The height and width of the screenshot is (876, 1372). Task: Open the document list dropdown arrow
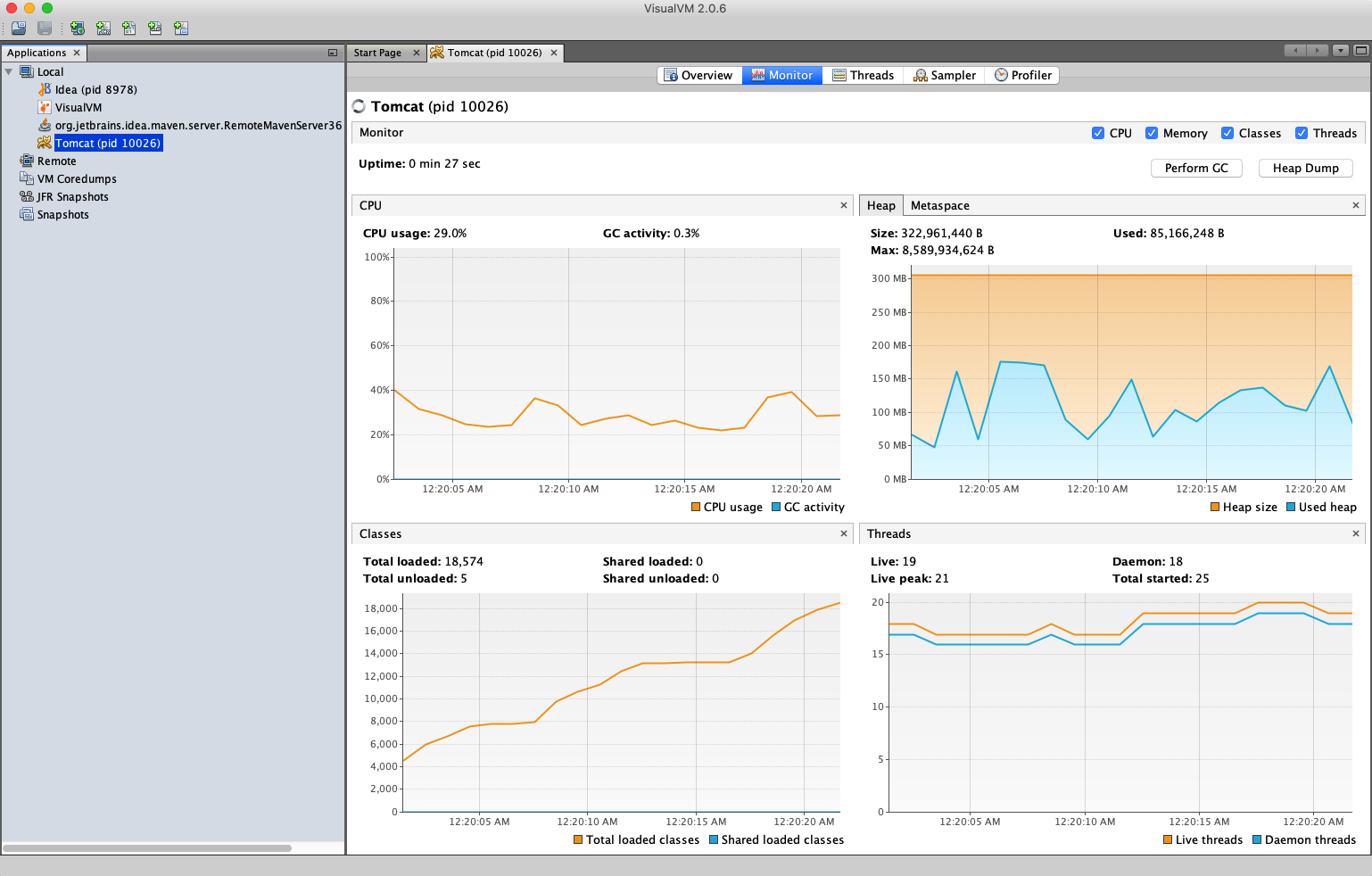tap(1340, 51)
